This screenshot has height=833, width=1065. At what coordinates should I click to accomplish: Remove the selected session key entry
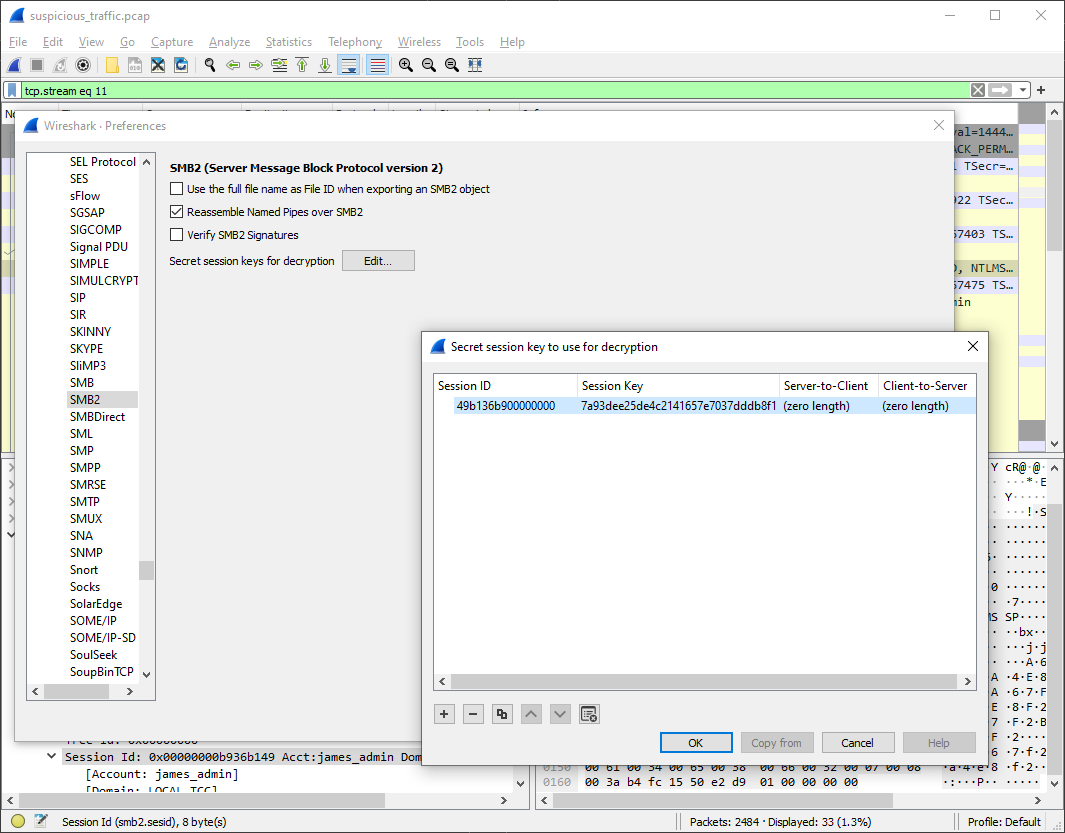coord(473,714)
